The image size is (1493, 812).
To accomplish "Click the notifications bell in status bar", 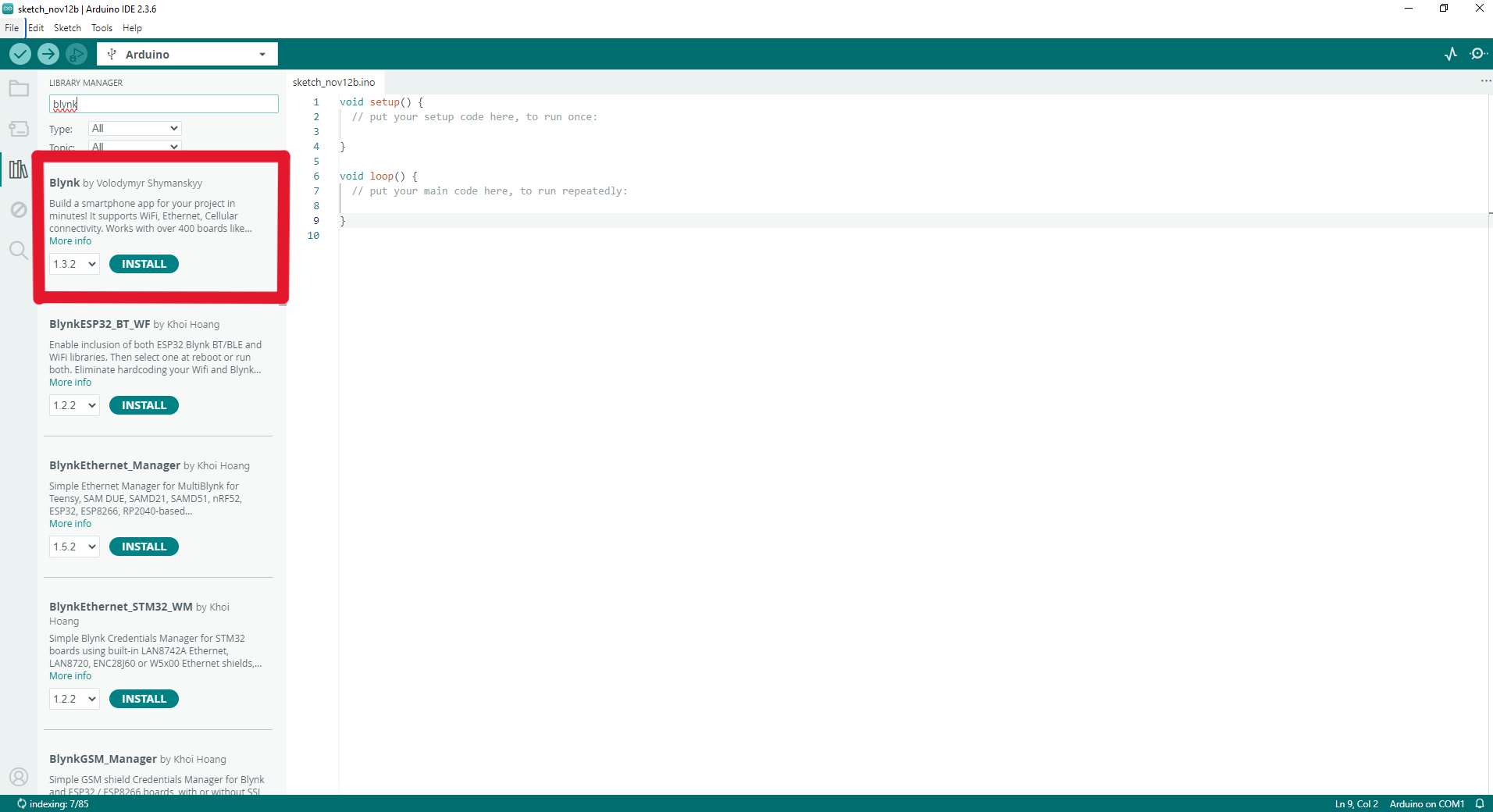I will 1480,803.
